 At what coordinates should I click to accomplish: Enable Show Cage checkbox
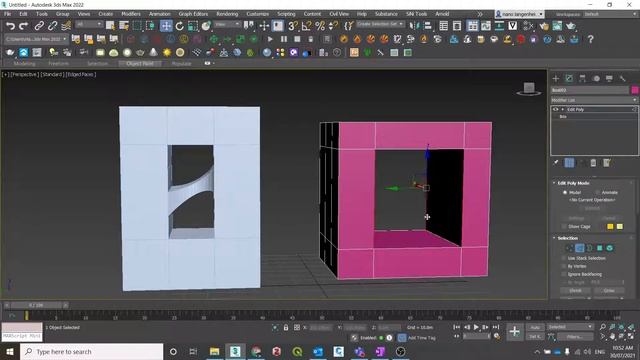pyautogui.click(x=564, y=227)
